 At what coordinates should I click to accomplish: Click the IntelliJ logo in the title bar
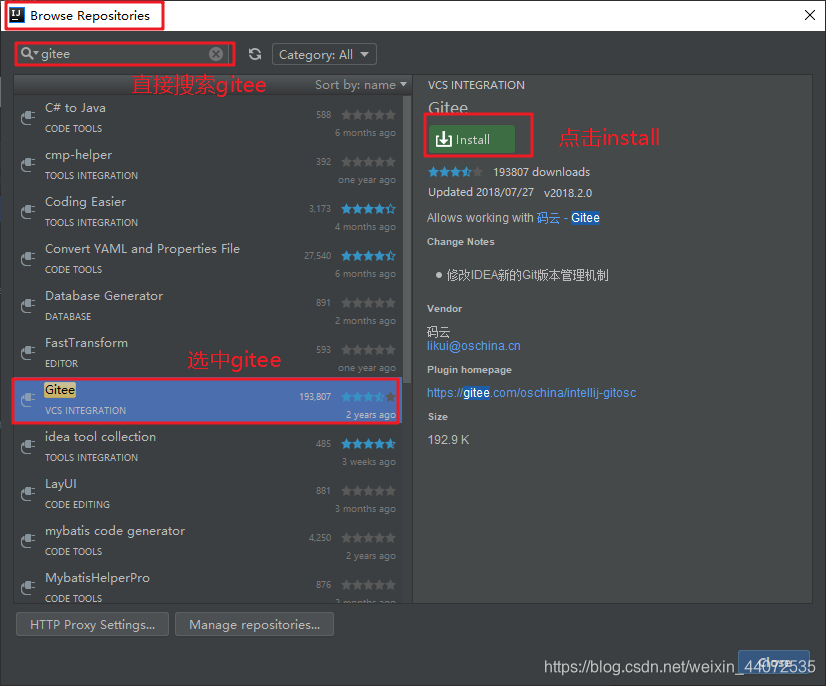[17, 15]
